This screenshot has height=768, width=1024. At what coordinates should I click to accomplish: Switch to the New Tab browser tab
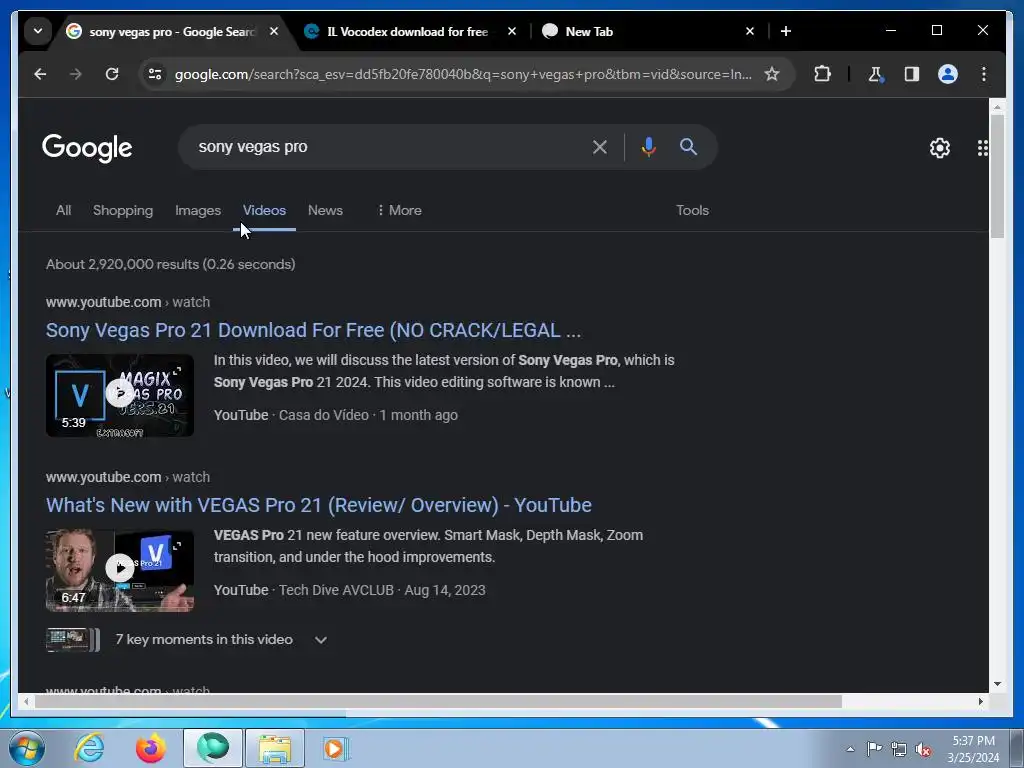coord(589,31)
